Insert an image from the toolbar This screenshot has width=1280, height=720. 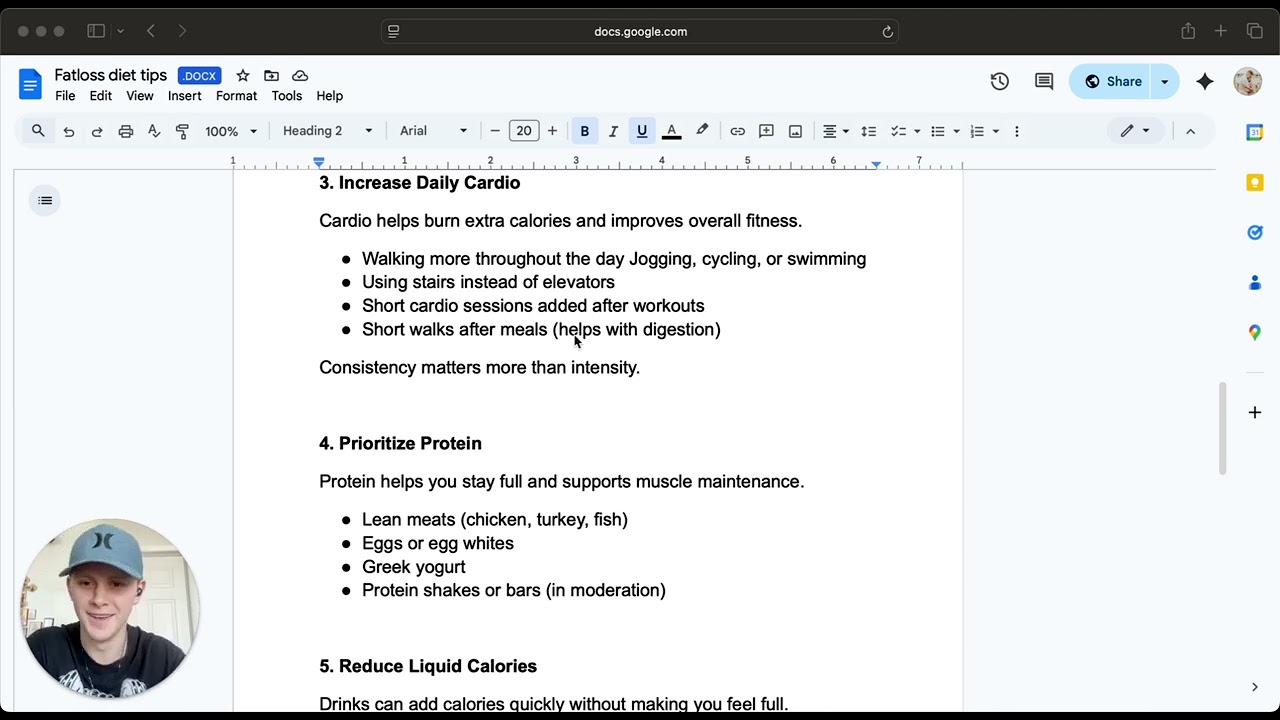pos(795,131)
